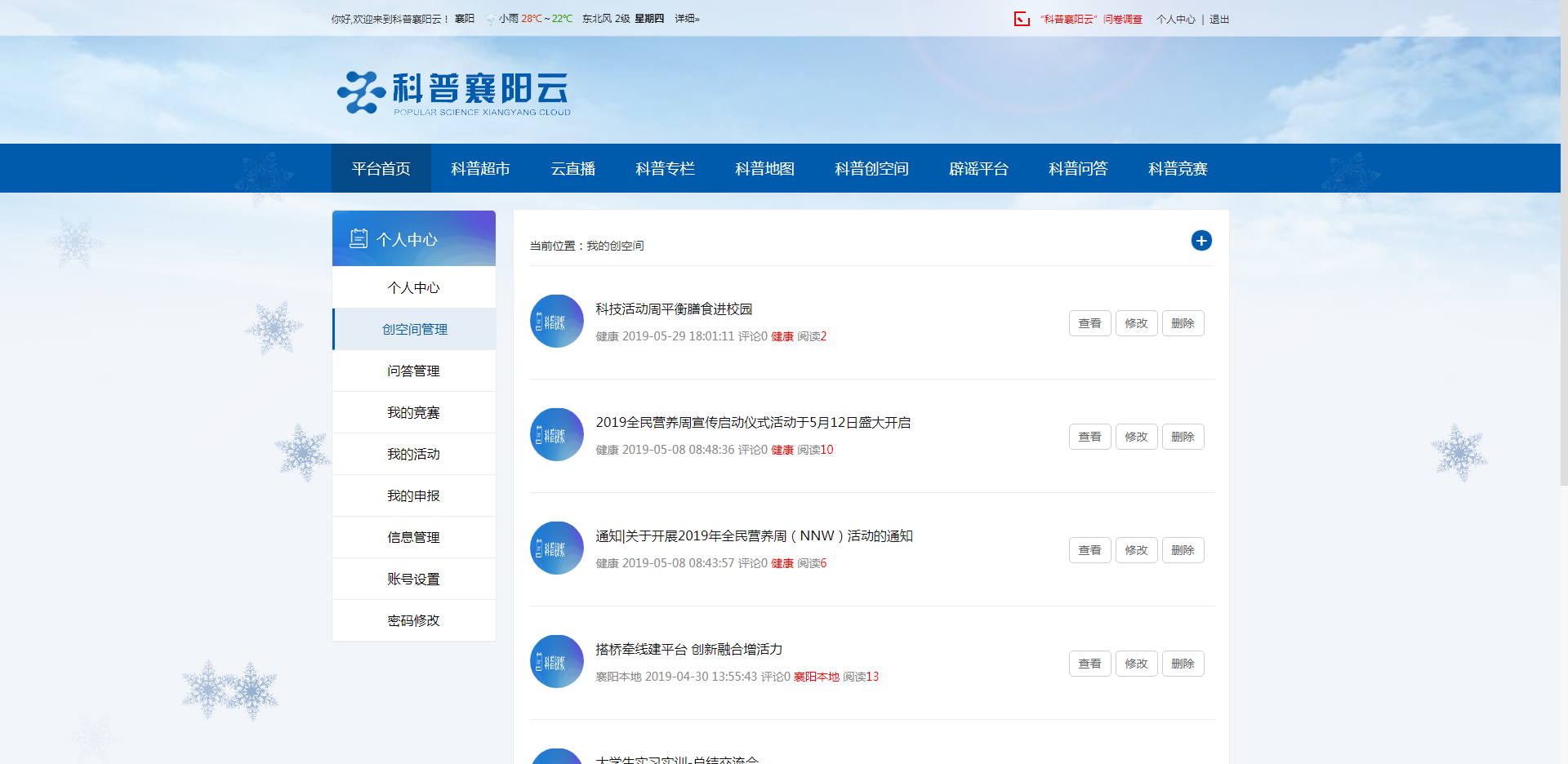
Task: Expand weather details via 详细» link
Action: point(687,19)
